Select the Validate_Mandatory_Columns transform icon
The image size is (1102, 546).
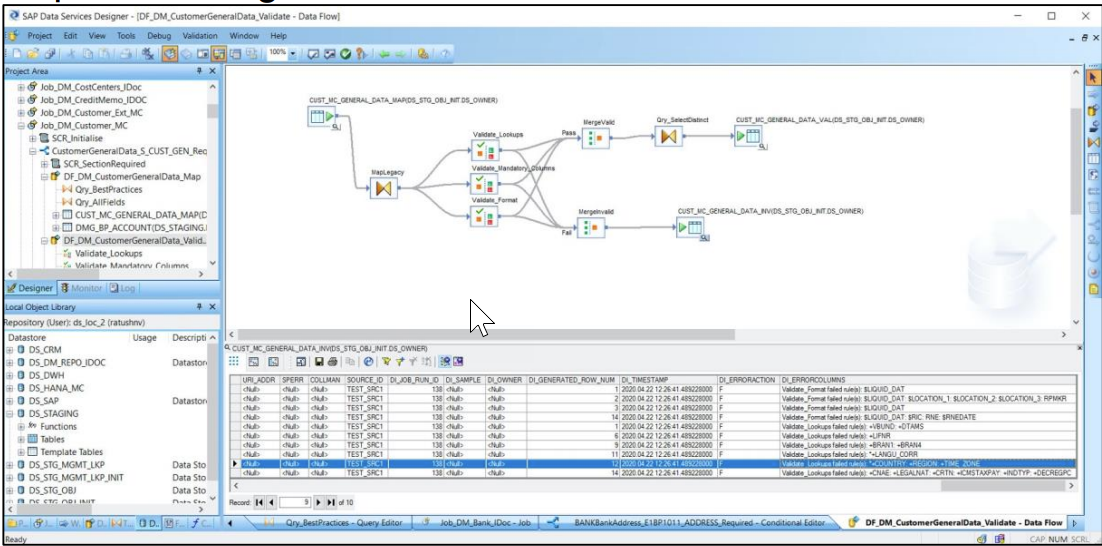[485, 185]
